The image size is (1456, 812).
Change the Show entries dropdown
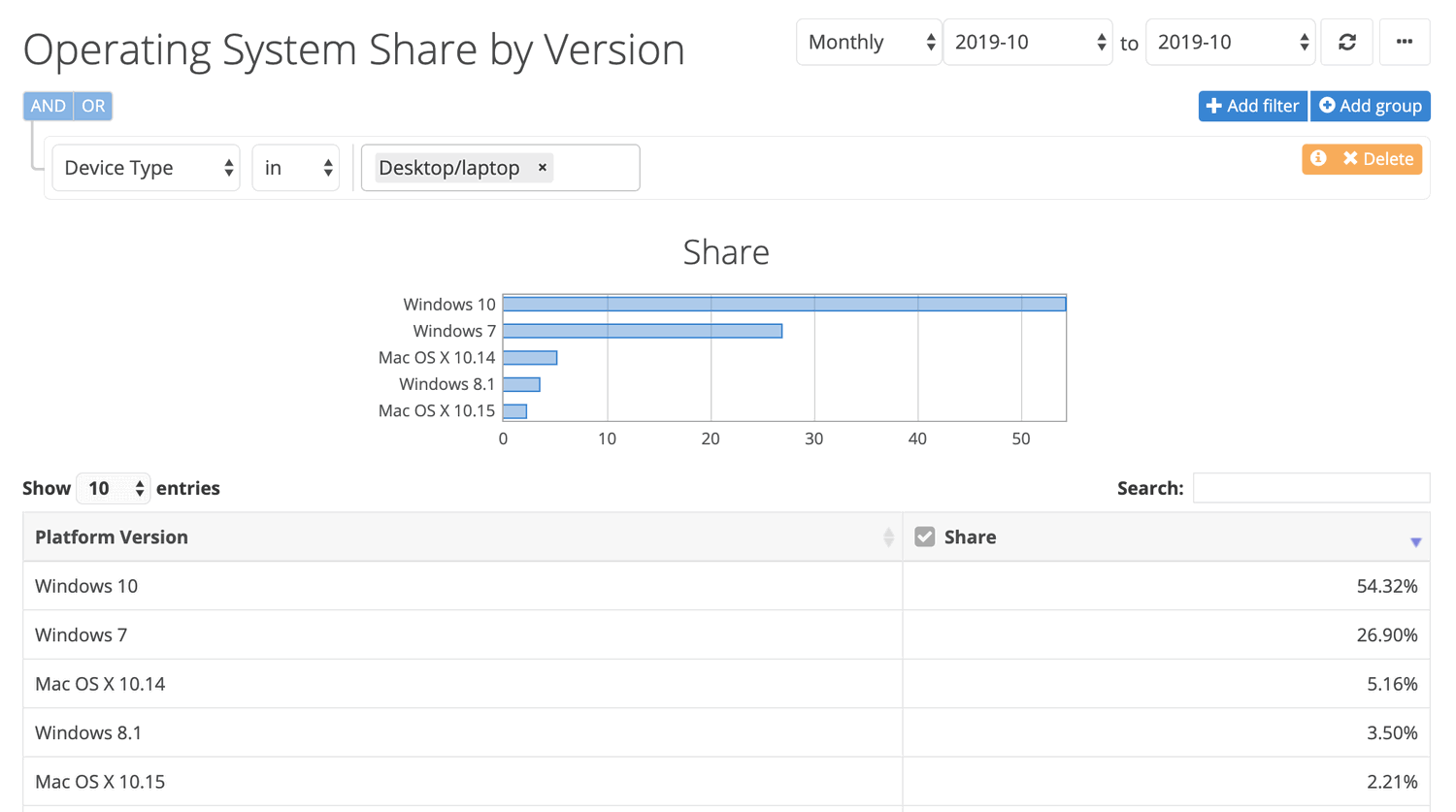[113, 488]
